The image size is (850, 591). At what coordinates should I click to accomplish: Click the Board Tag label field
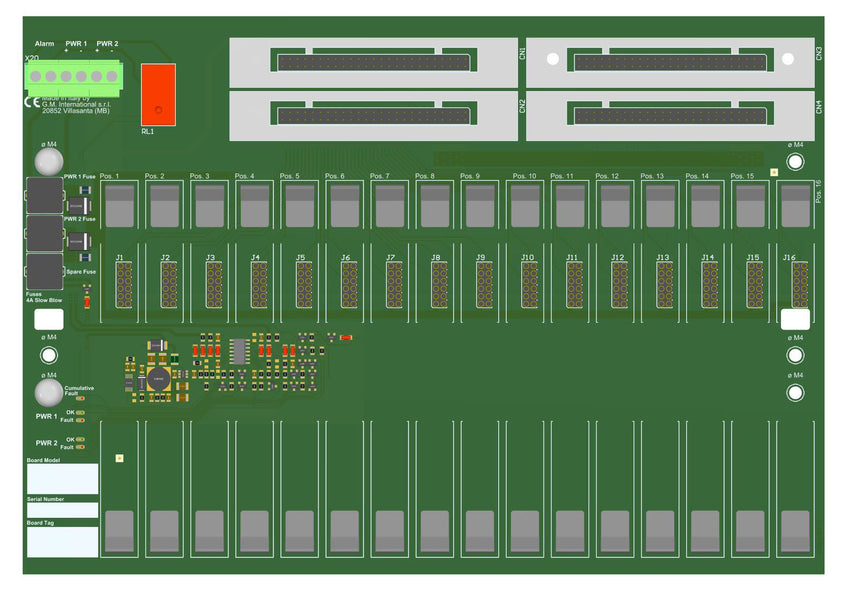pos(62,542)
